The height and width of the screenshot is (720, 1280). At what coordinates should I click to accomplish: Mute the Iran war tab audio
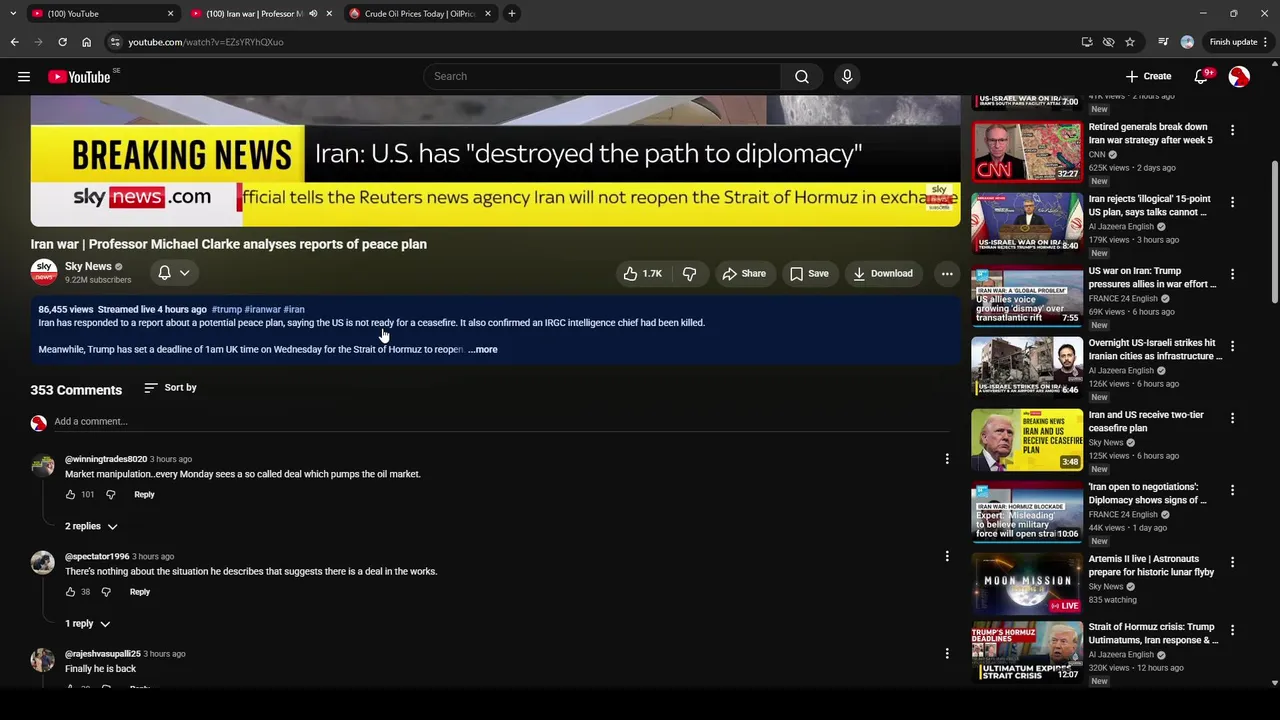314,14
